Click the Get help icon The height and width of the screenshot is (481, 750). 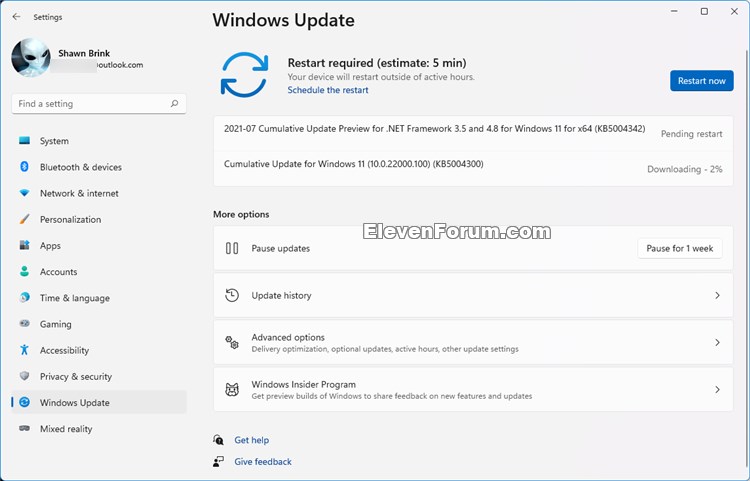tap(219, 439)
